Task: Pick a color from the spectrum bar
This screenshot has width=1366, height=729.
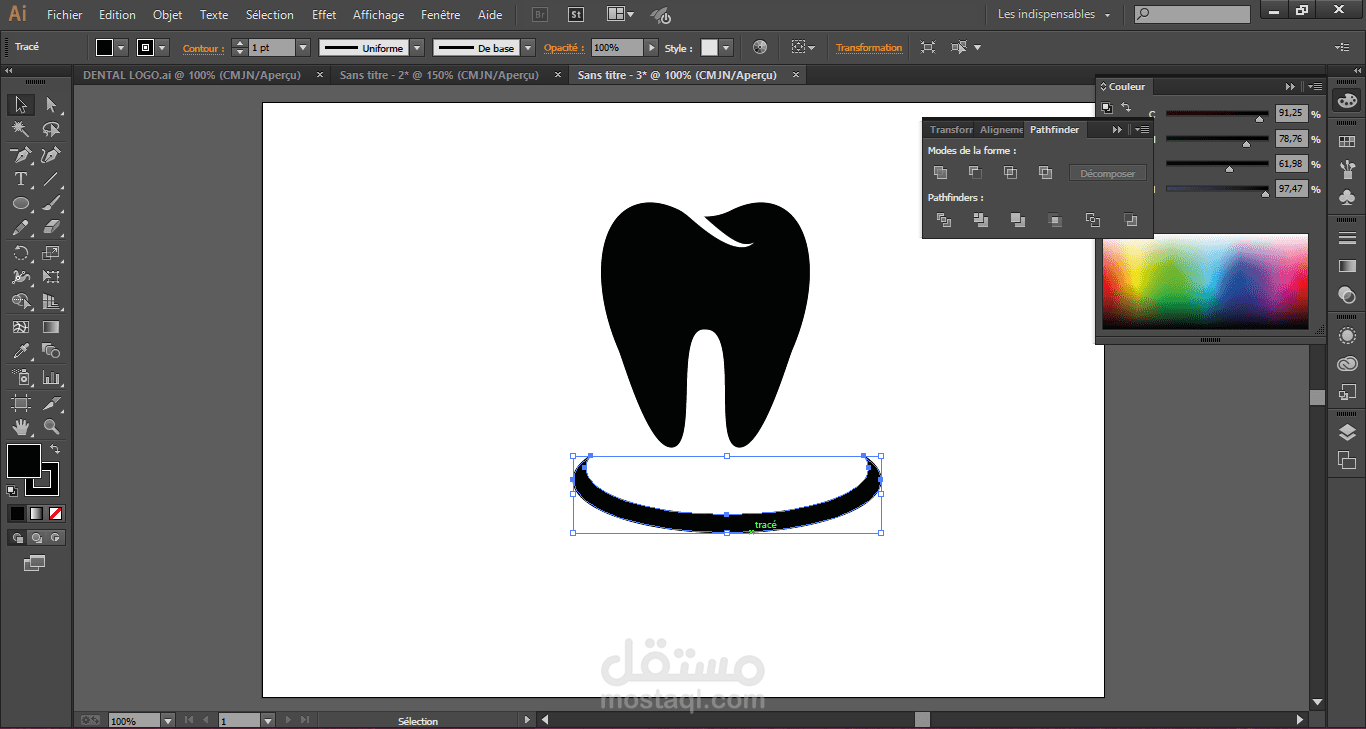Action: point(1205,281)
